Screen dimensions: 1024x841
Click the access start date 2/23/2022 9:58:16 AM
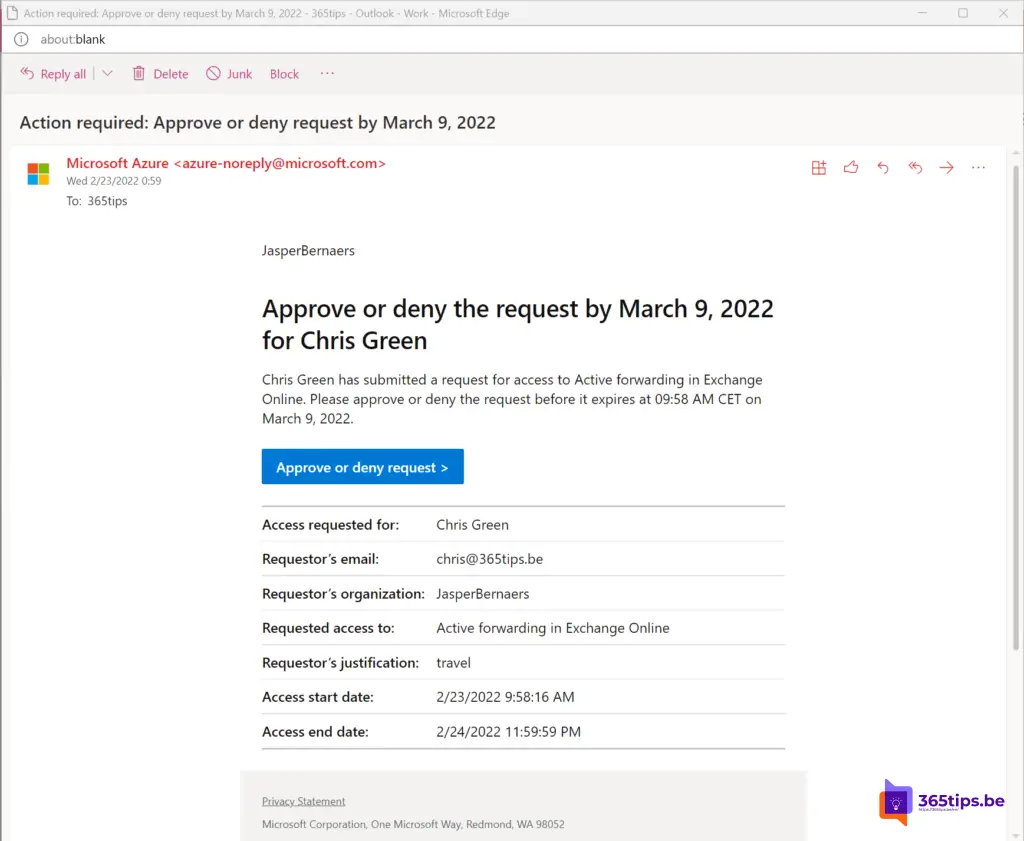tap(505, 697)
